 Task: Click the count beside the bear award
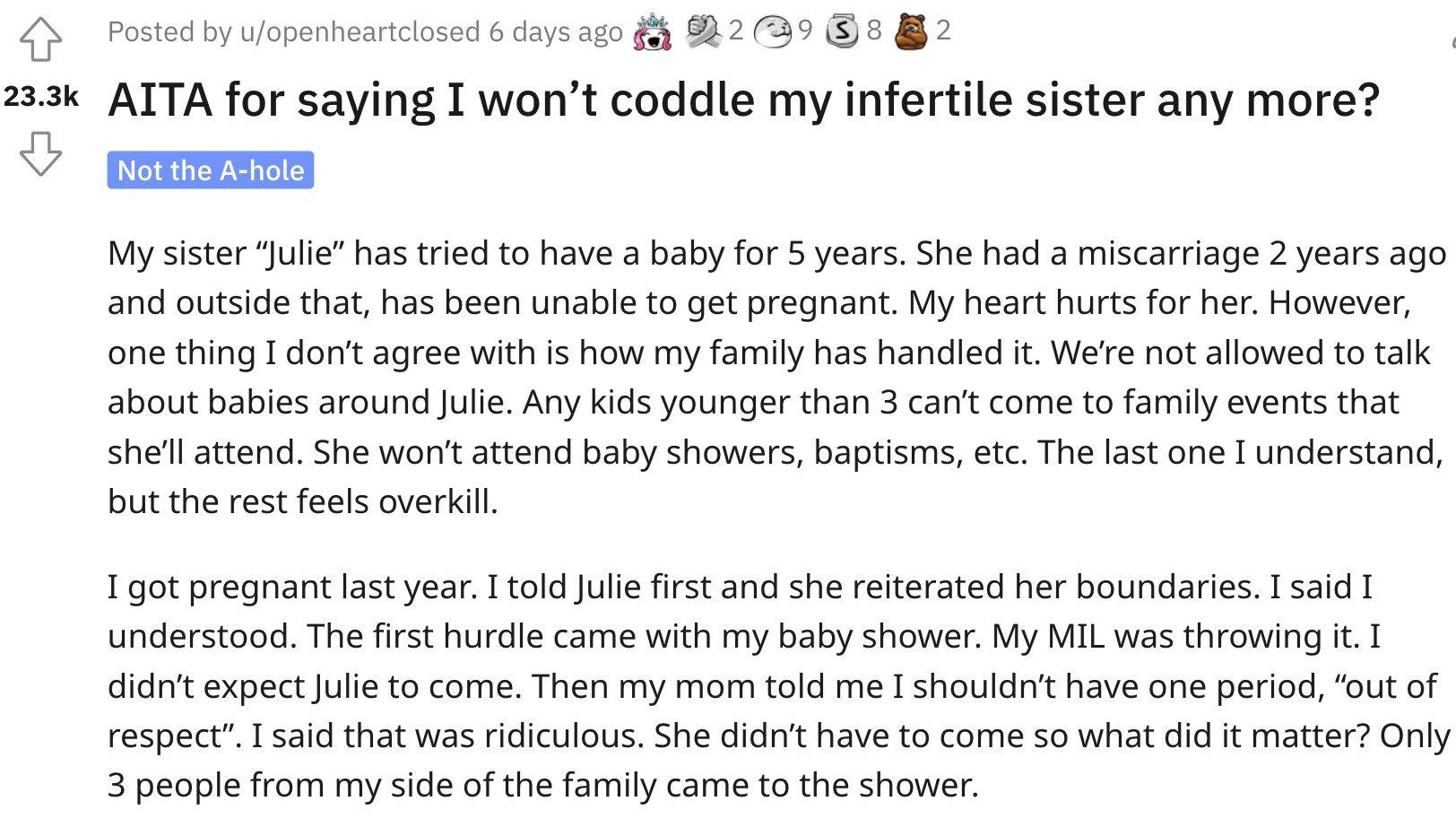942,31
